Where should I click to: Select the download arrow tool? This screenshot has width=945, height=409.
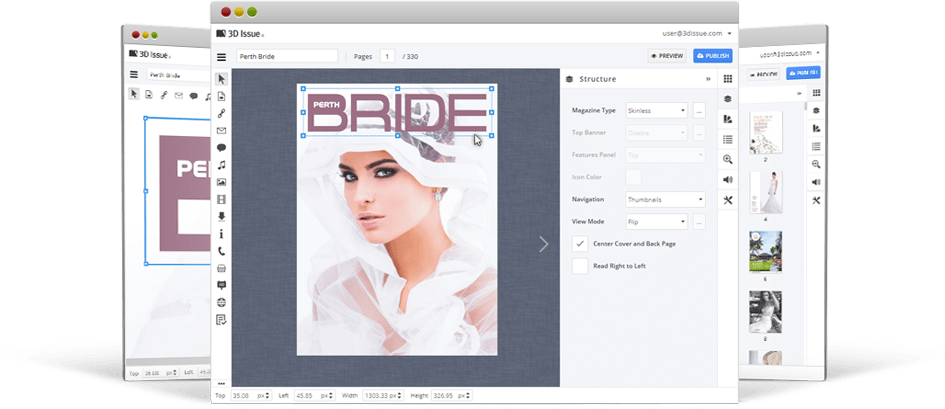pos(222,216)
